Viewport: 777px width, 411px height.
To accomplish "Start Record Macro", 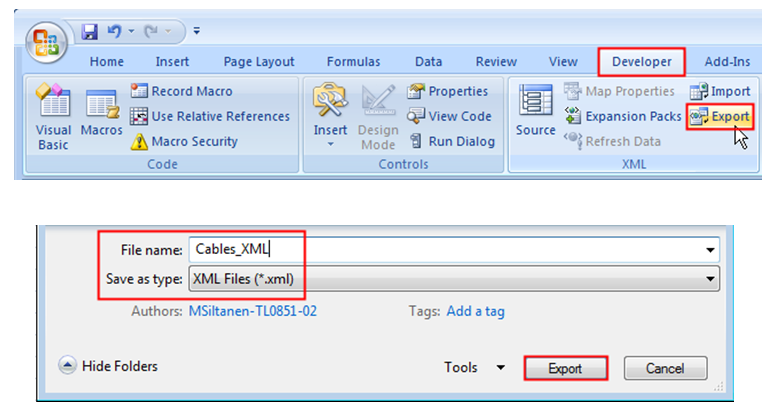I will click(181, 91).
